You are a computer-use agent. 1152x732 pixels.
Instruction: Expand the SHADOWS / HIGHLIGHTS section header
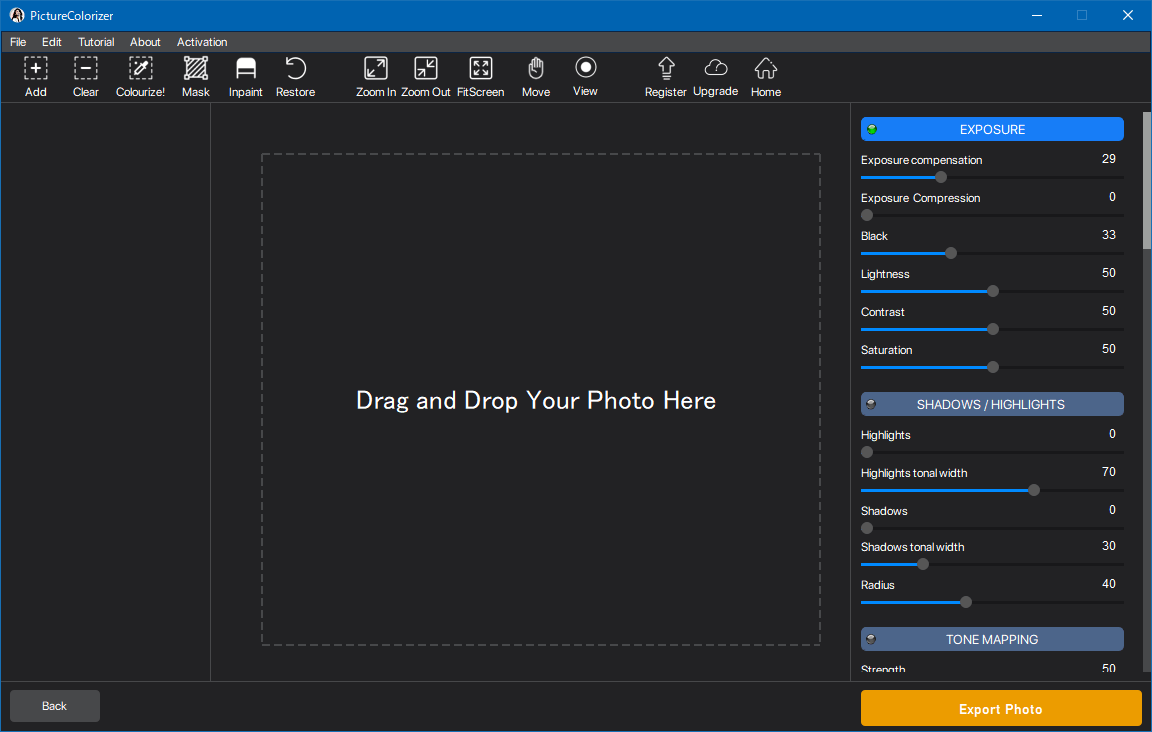point(992,404)
